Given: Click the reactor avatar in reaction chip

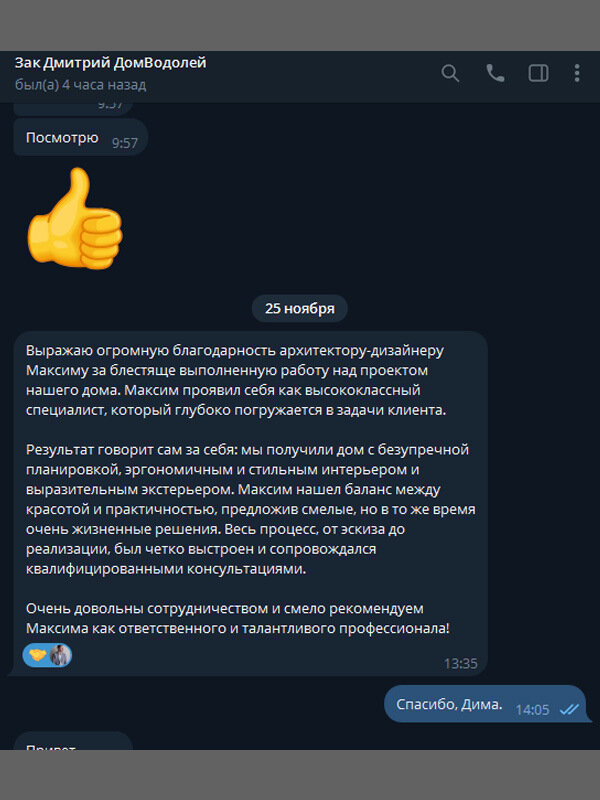Looking at the screenshot, I should coord(60,655).
